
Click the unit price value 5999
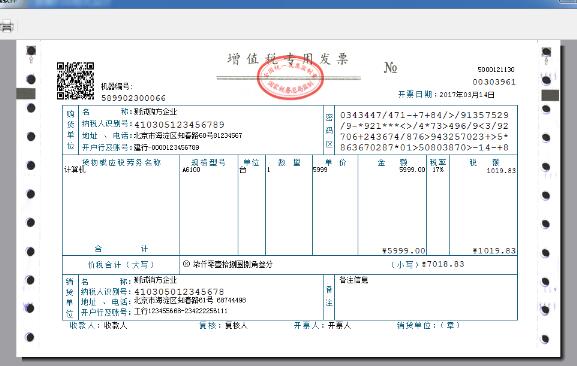click(x=320, y=170)
